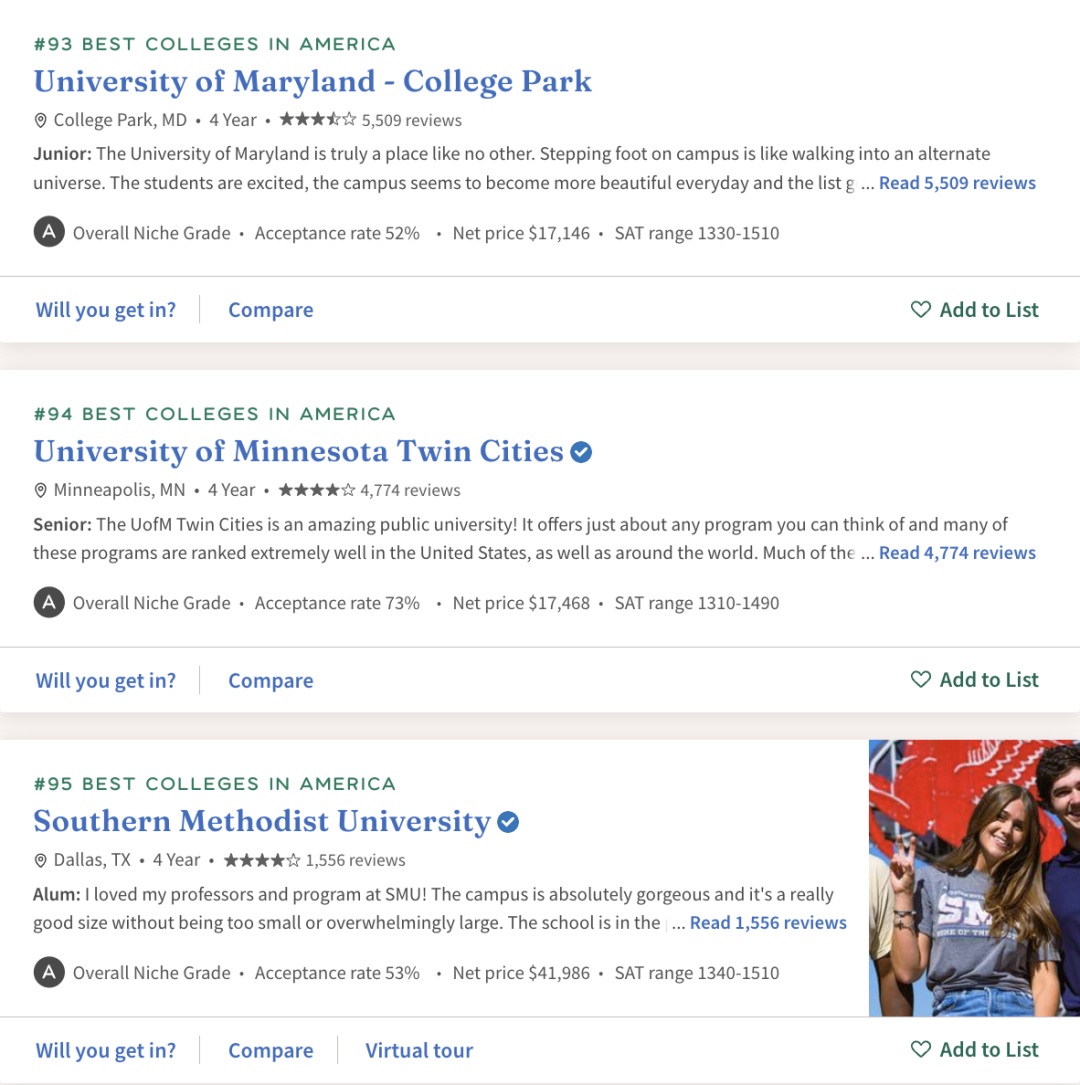This screenshot has height=1085, width=1080.
Task: Click verified checkmark beside University of Minnesota
Action: (x=581, y=452)
